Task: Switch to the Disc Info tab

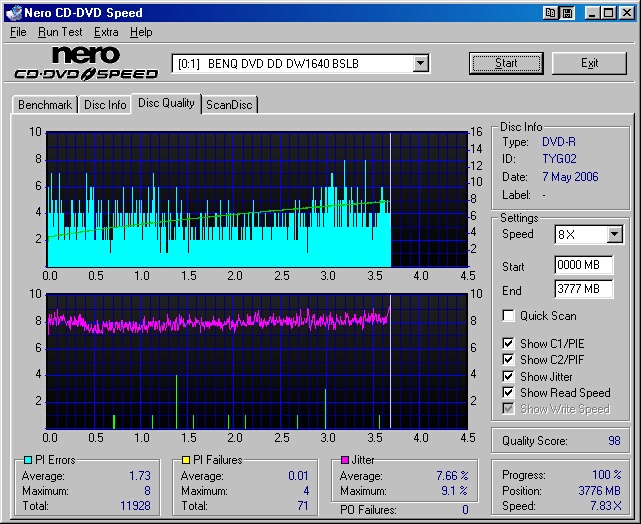Action: [105, 105]
